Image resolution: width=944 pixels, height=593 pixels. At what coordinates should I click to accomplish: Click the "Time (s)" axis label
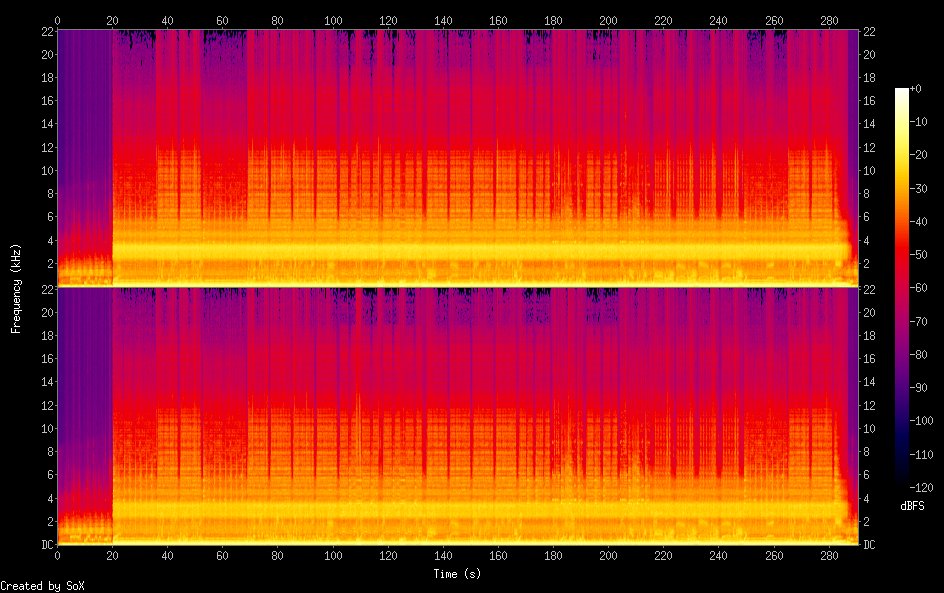click(x=459, y=574)
